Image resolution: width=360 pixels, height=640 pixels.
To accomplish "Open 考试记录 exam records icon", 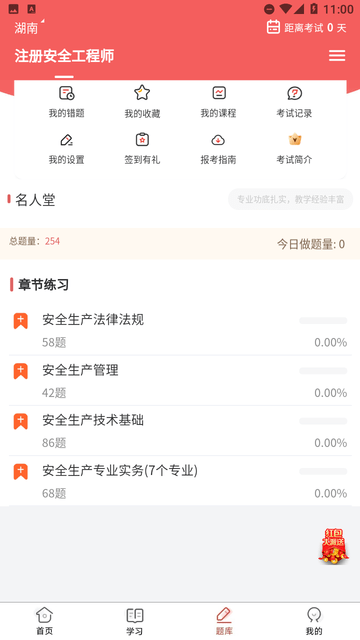I will 294,93.
